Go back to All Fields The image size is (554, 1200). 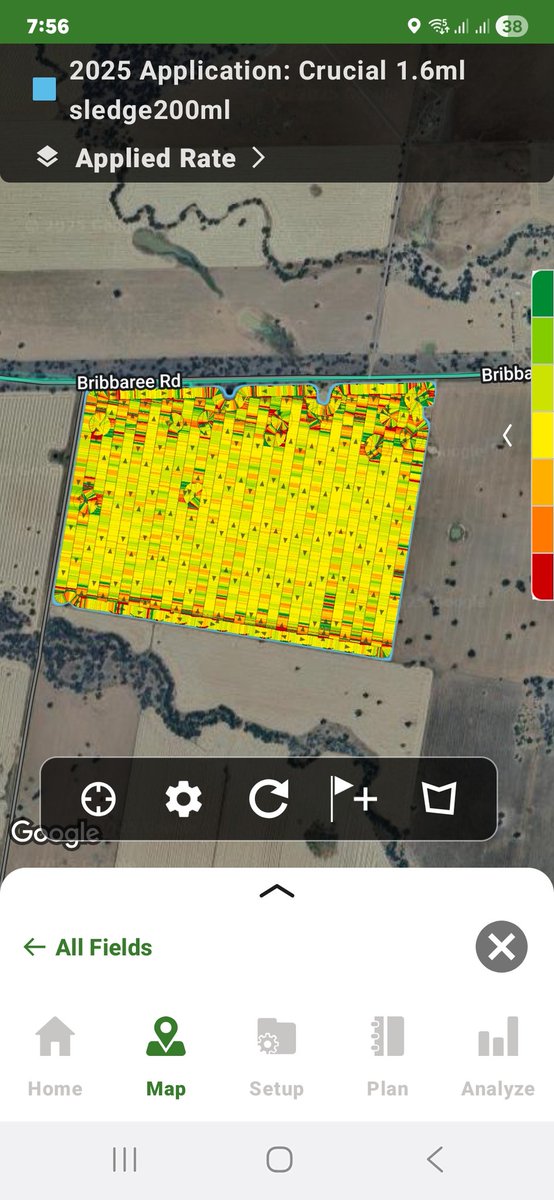88,947
